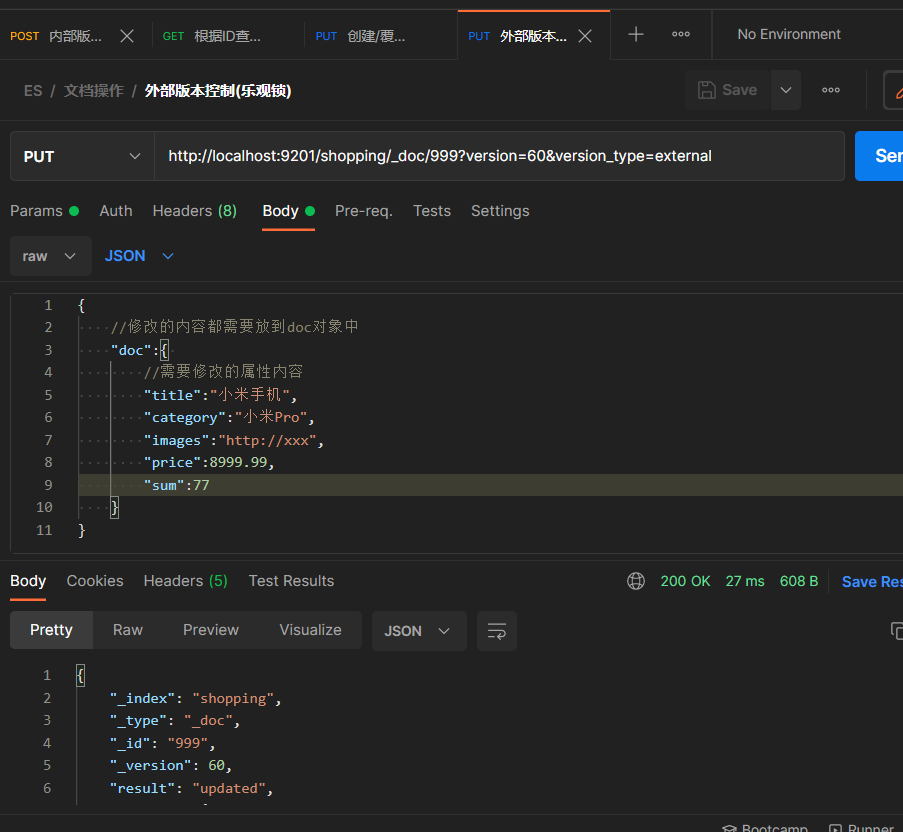903x832 pixels.
Task: Click the request name 外部版本控制(乐观锁)
Action: tap(218, 91)
